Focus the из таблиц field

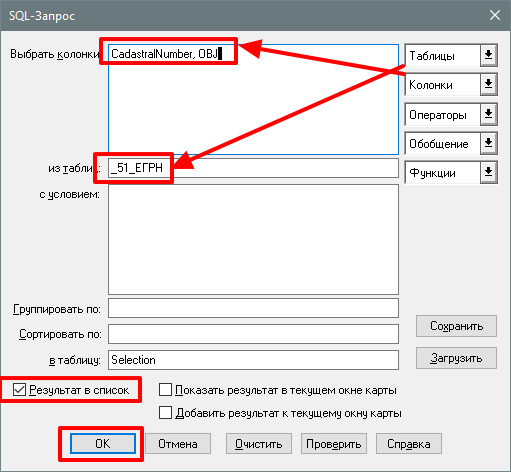(253, 168)
